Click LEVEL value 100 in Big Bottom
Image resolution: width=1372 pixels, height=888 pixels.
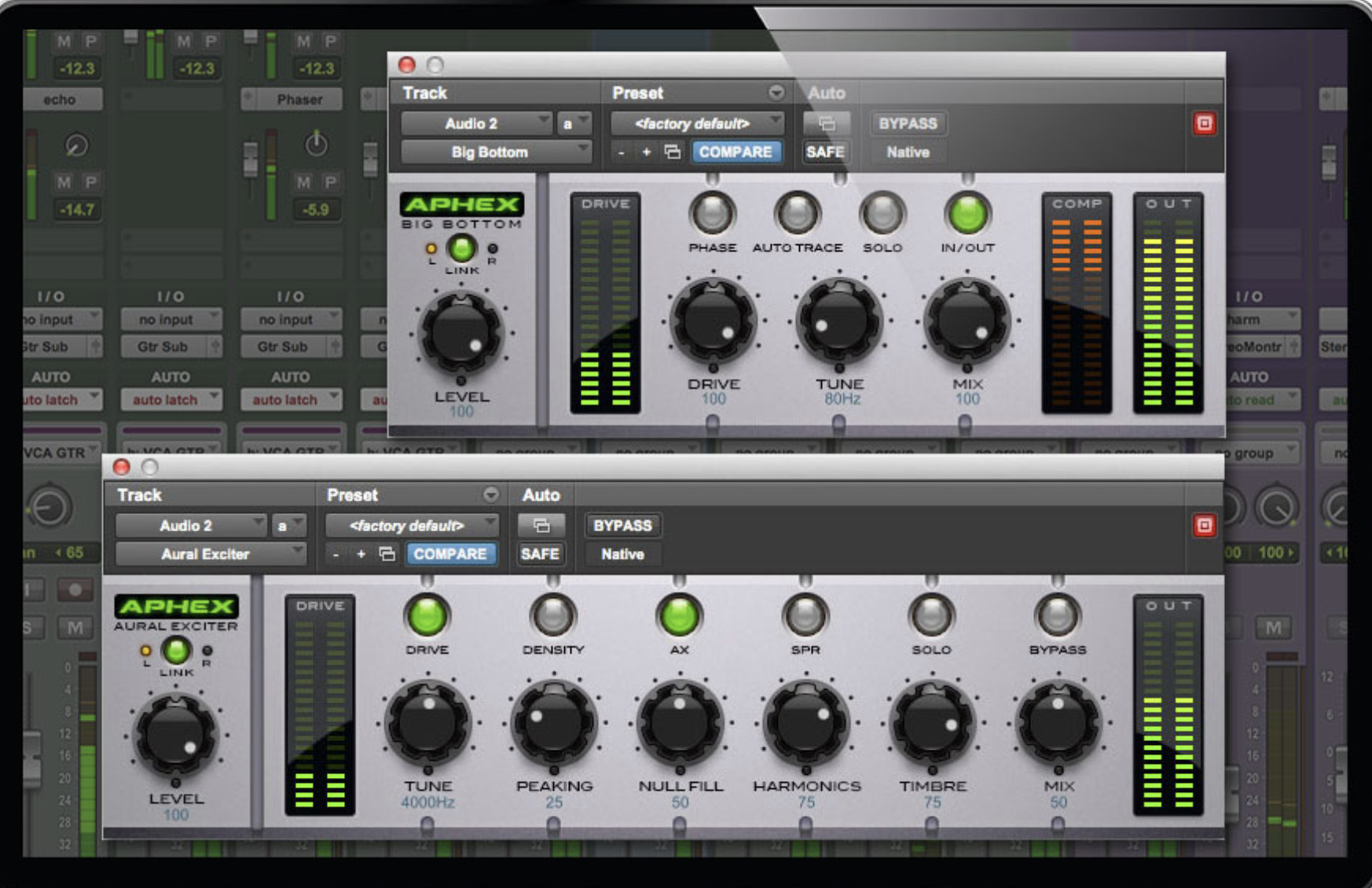[461, 412]
